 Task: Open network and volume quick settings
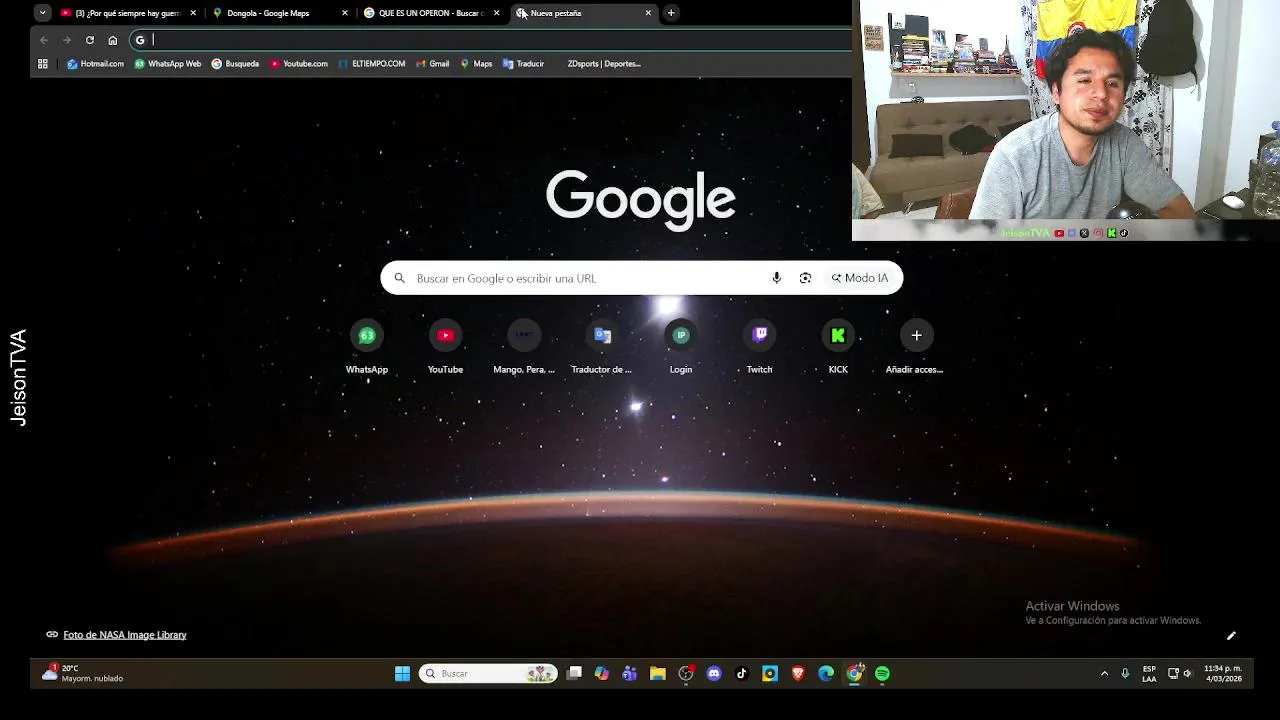point(1180,673)
